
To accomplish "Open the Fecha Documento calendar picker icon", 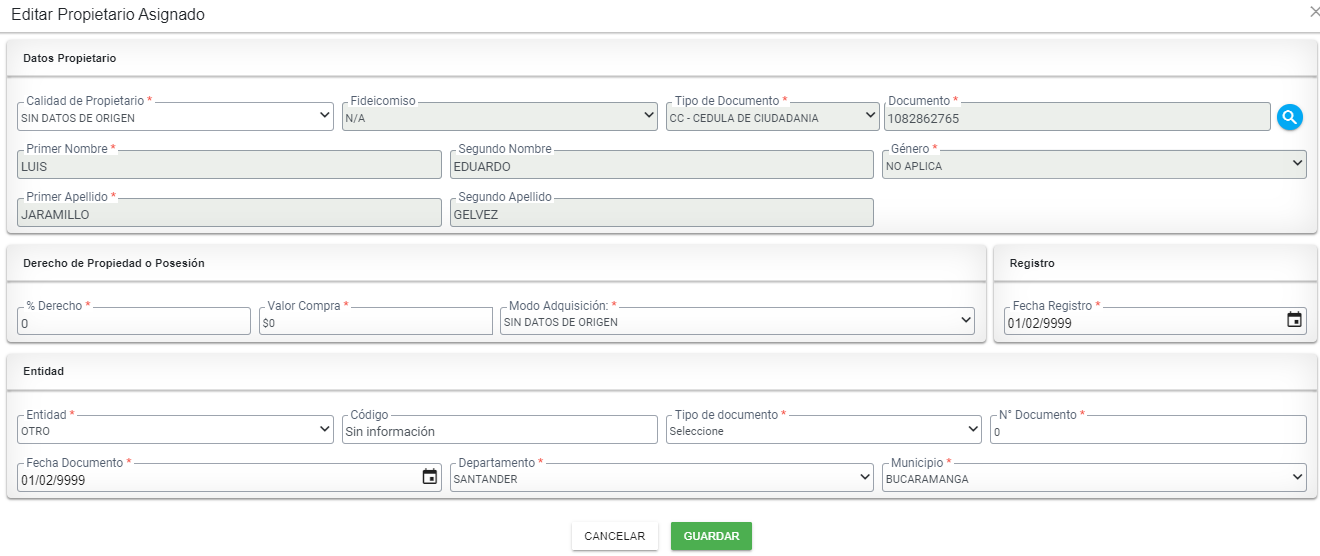I will [x=430, y=477].
